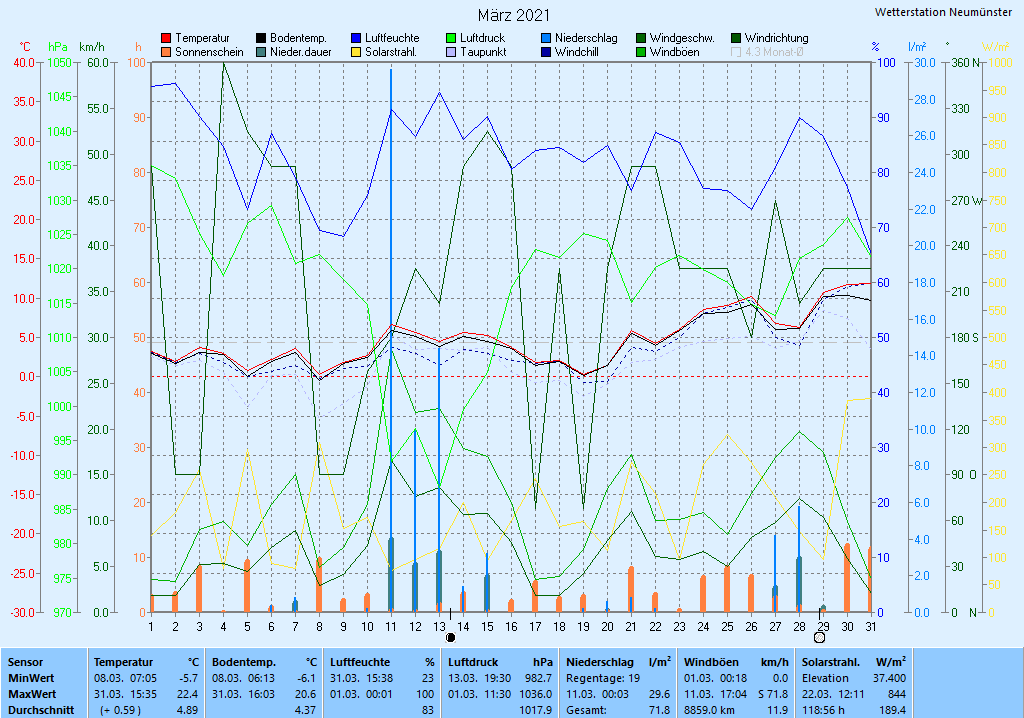The height and width of the screenshot is (718, 1024).
Task: Click the Luftdruck header in statistics table
Action: (x=474, y=662)
